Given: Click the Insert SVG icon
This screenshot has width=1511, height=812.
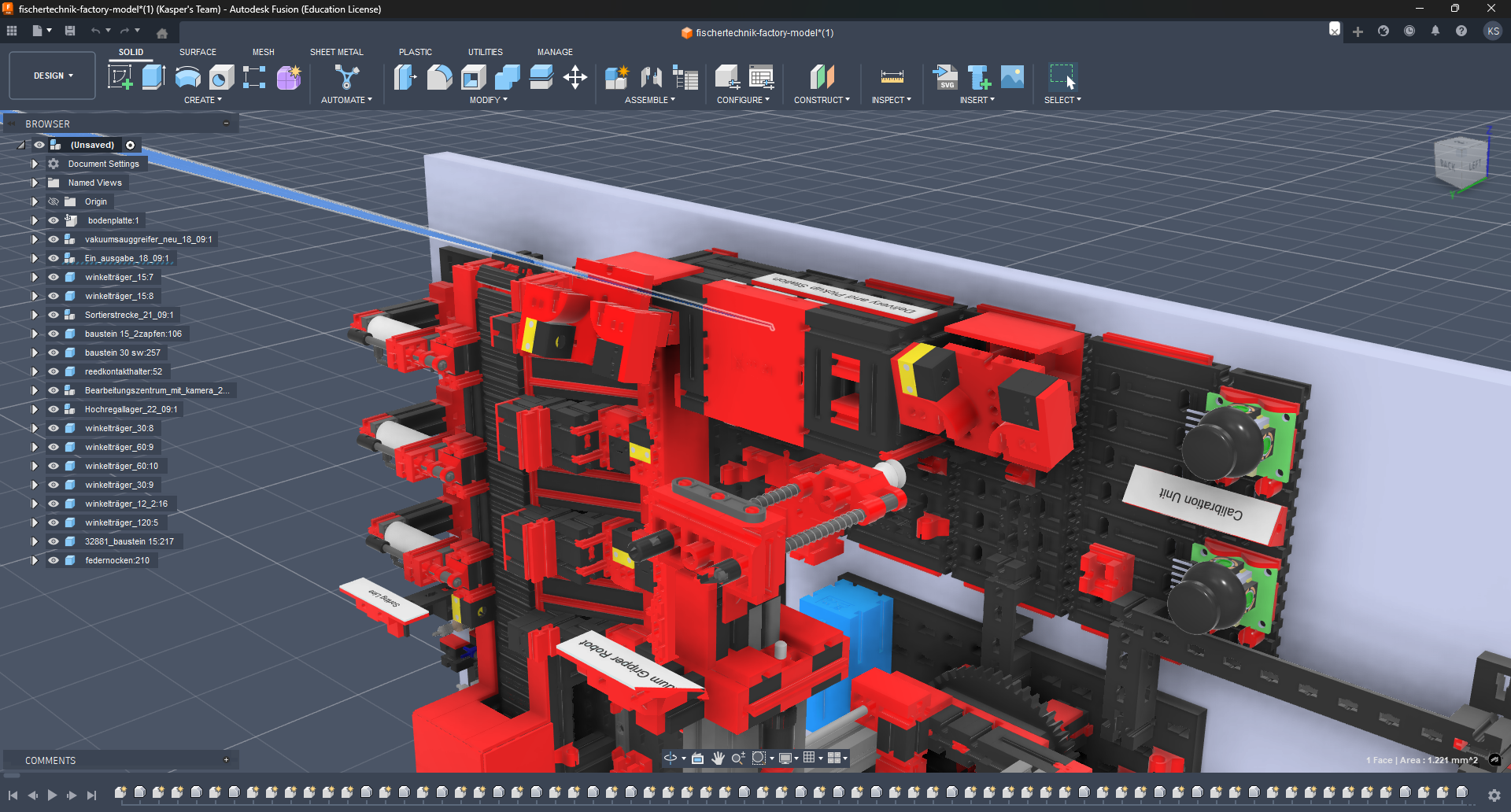Looking at the screenshot, I should (946, 77).
